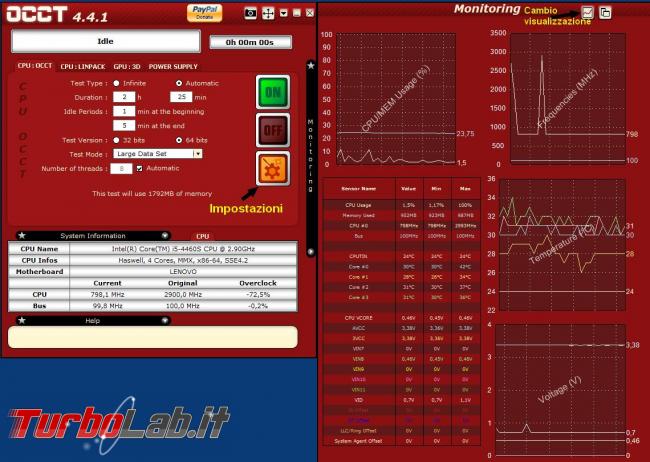Take a screenshot with the camera icon
The image size is (650, 462).
click(x=250, y=13)
